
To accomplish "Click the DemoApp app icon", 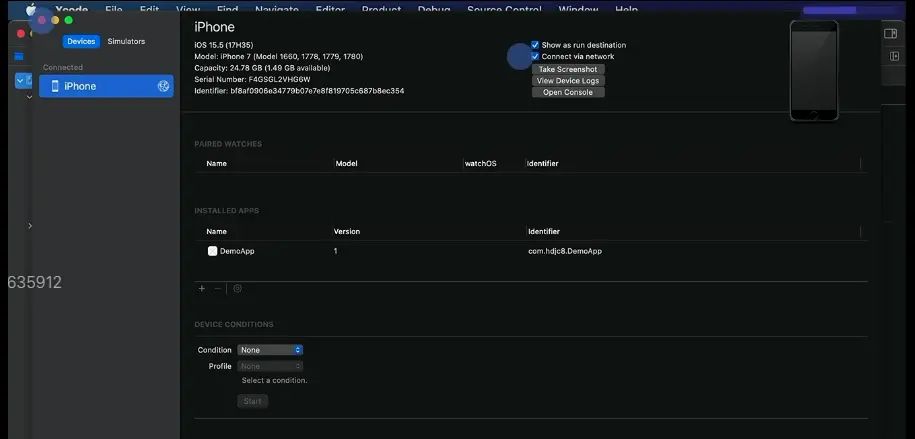I will tap(212, 251).
